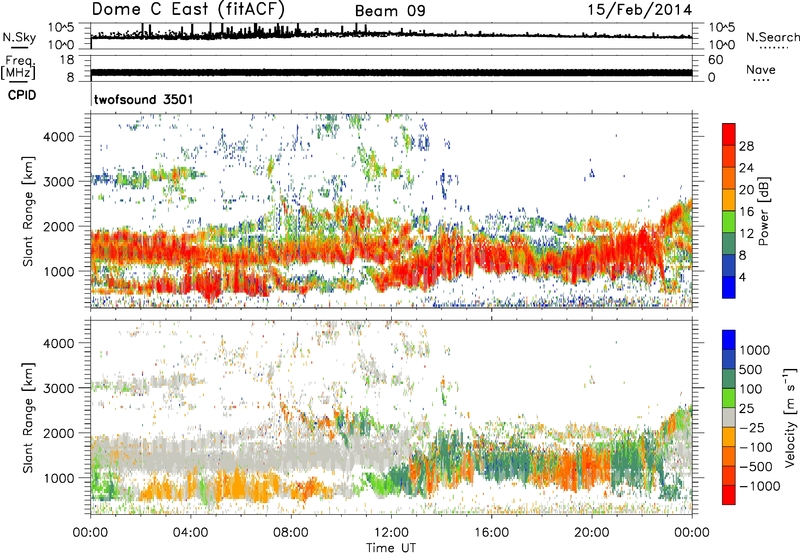Click the "08:00" time axis label
The image size is (800, 554).
click(291, 533)
